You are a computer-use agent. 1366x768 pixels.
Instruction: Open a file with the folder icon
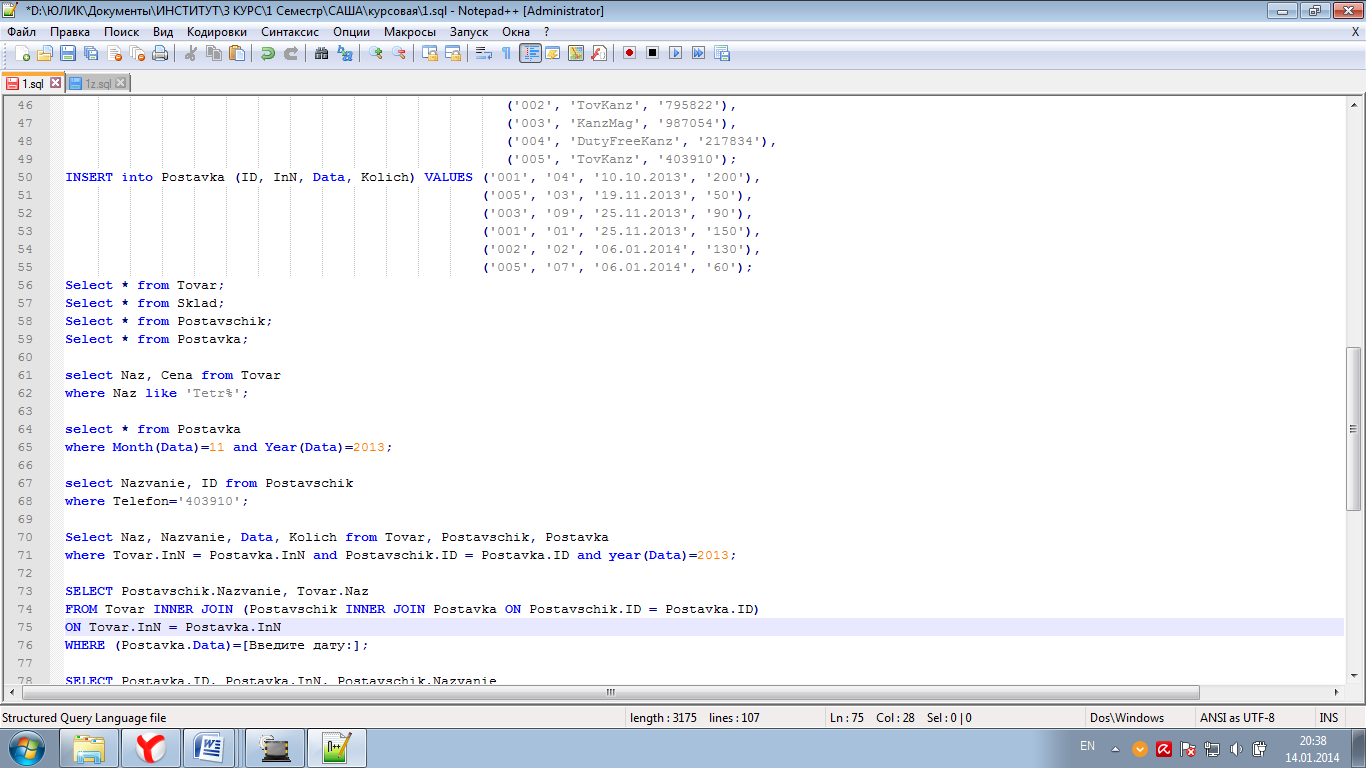tap(45, 53)
